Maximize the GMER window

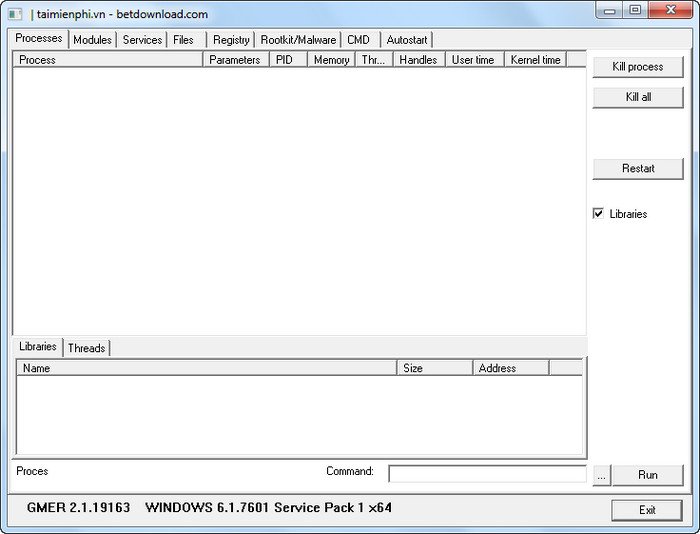click(x=634, y=10)
